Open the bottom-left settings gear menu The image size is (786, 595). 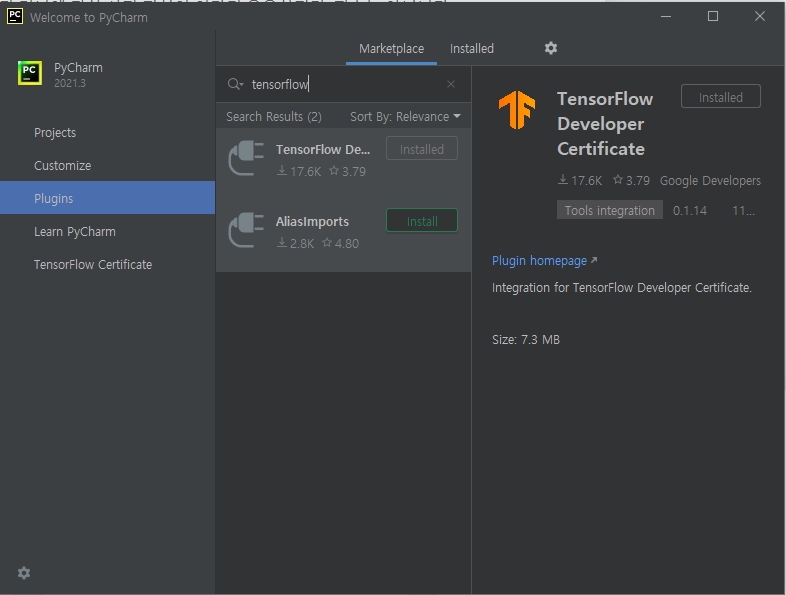[24, 573]
